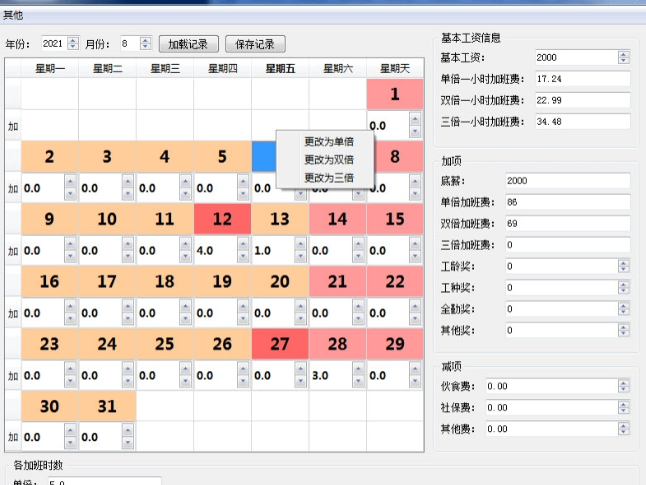The height and width of the screenshot is (485, 646).
Task: Select the red day 12 calendar cell
Action: (222, 219)
